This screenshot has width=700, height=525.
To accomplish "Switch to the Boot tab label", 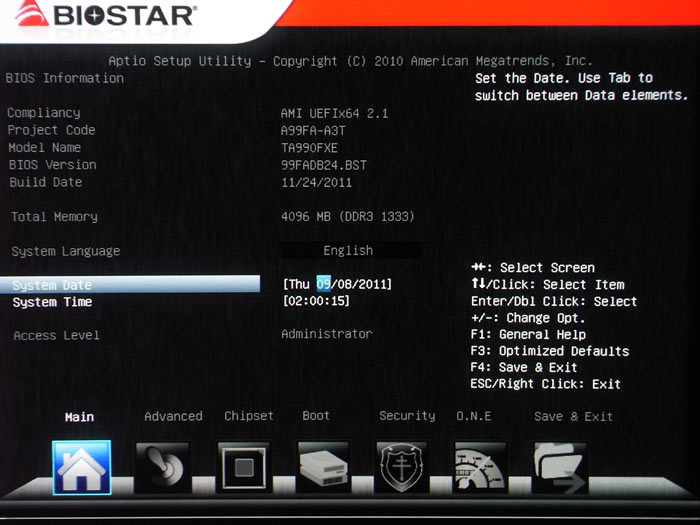I will (316, 416).
